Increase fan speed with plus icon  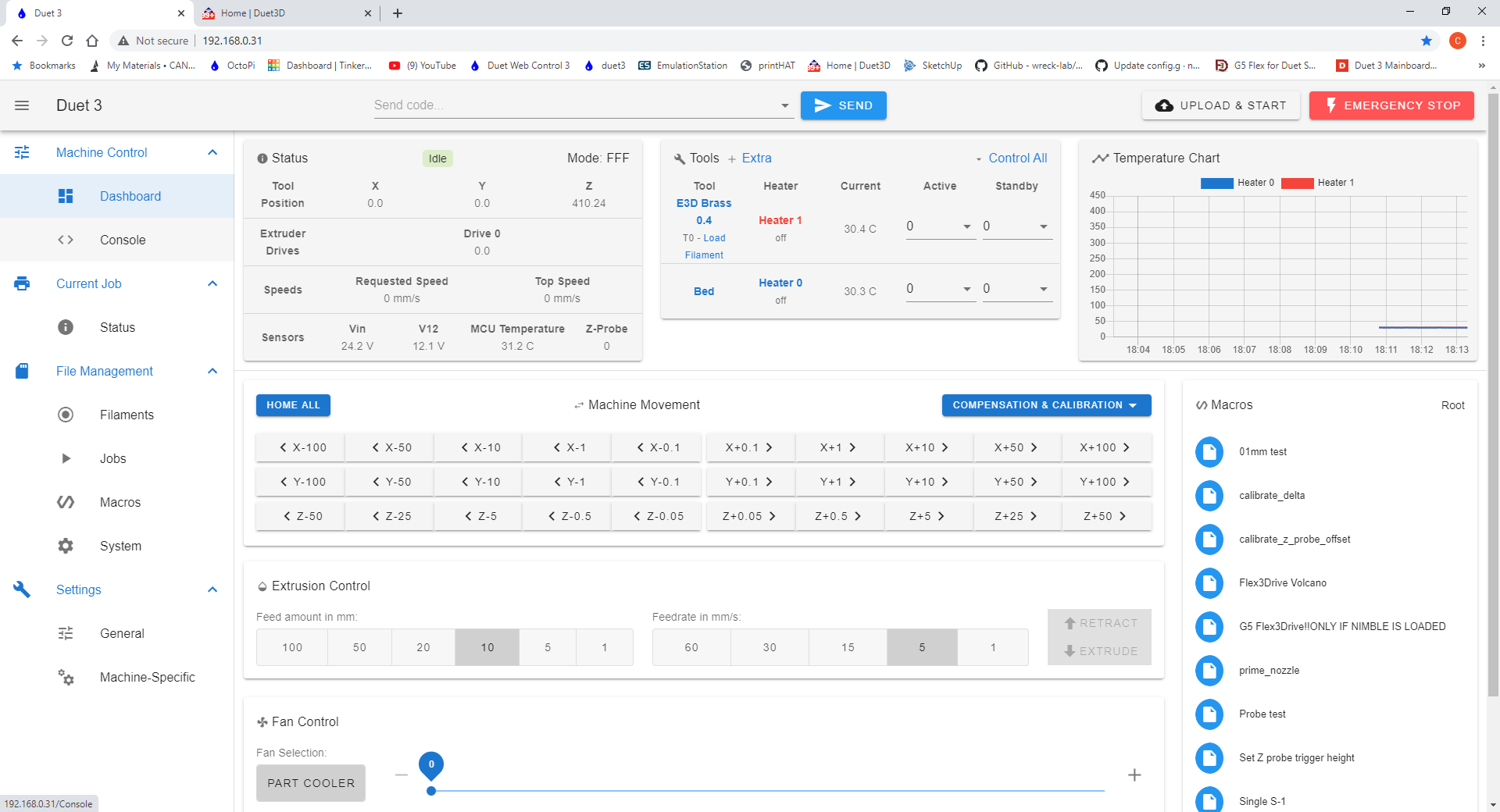click(x=1134, y=775)
